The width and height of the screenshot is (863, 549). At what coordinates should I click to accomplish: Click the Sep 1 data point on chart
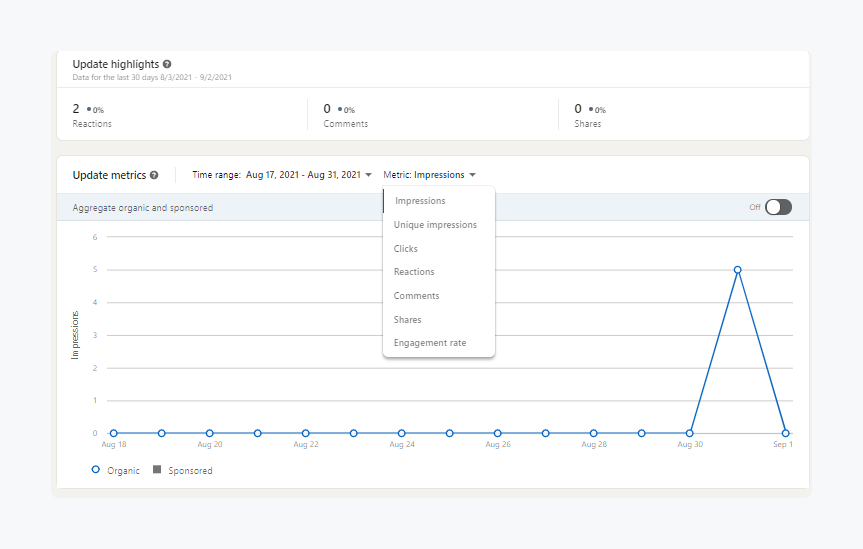(786, 433)
